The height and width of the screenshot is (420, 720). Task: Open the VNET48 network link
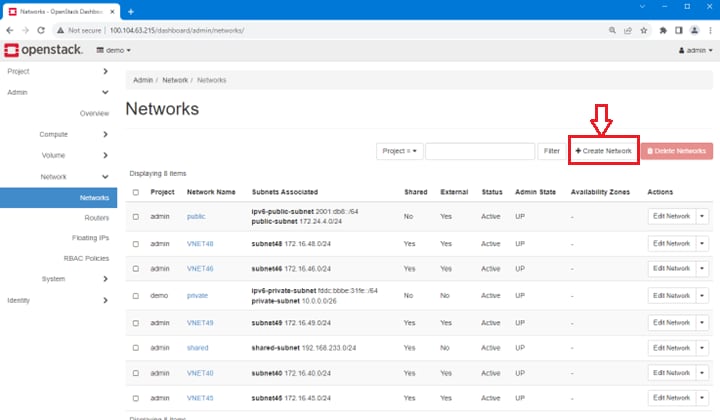point(200,244)
